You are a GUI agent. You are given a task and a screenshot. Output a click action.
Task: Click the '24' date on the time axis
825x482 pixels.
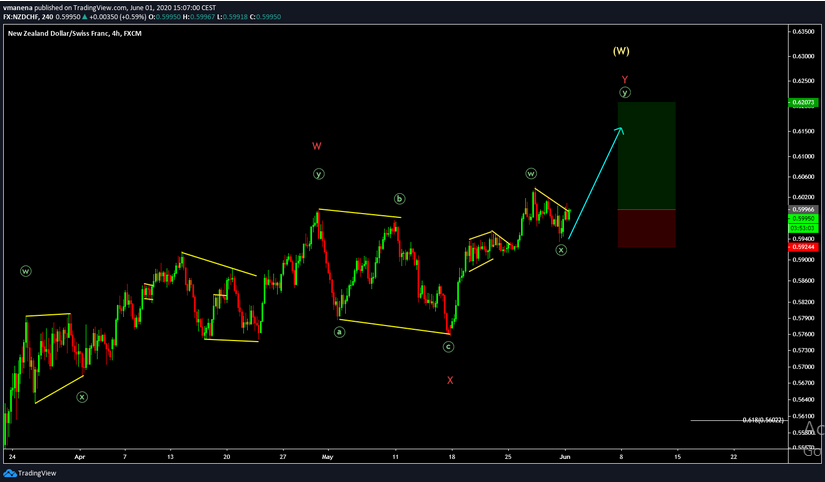(x=12, y=457)
